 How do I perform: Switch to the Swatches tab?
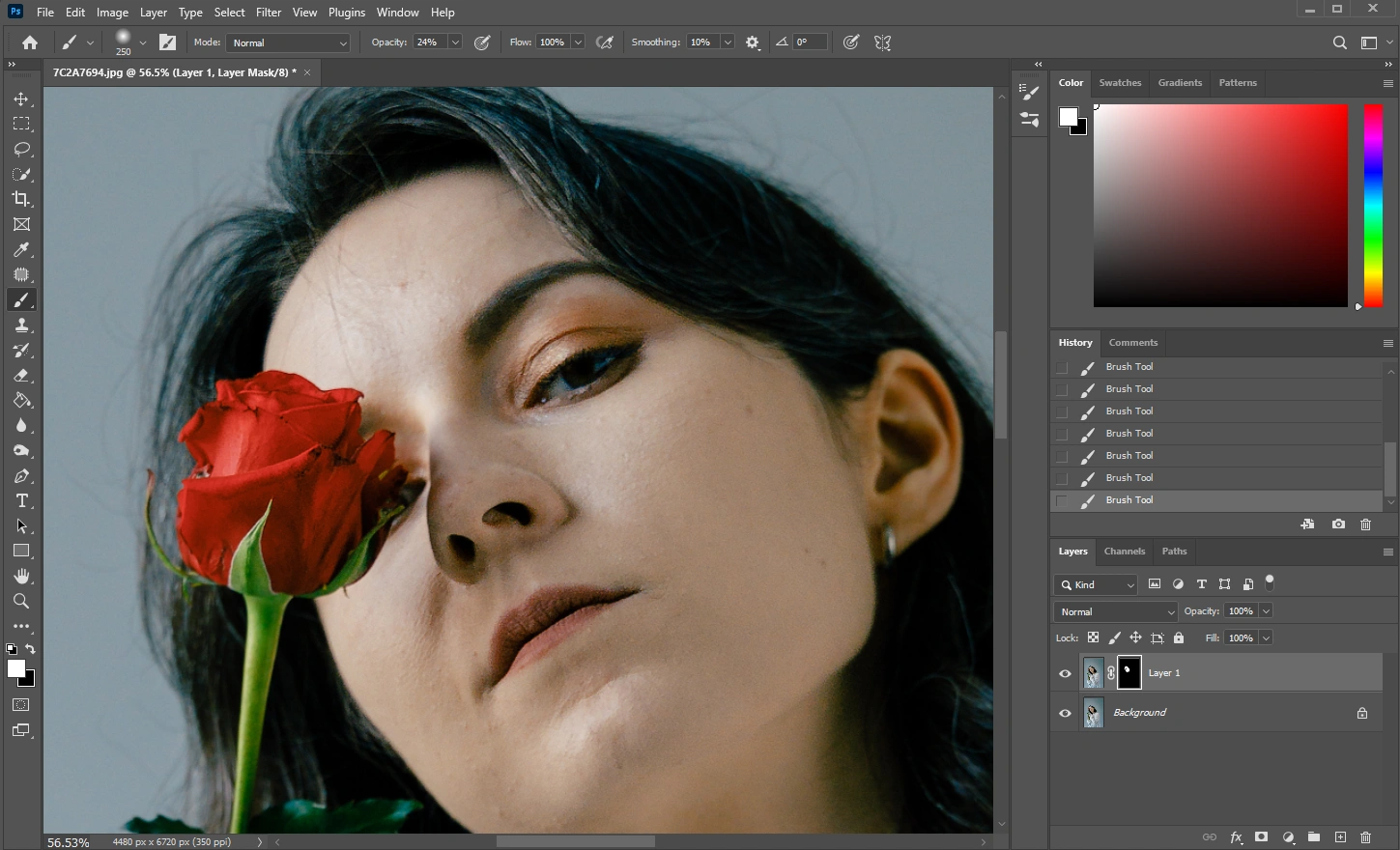[x=1120, y=83]
